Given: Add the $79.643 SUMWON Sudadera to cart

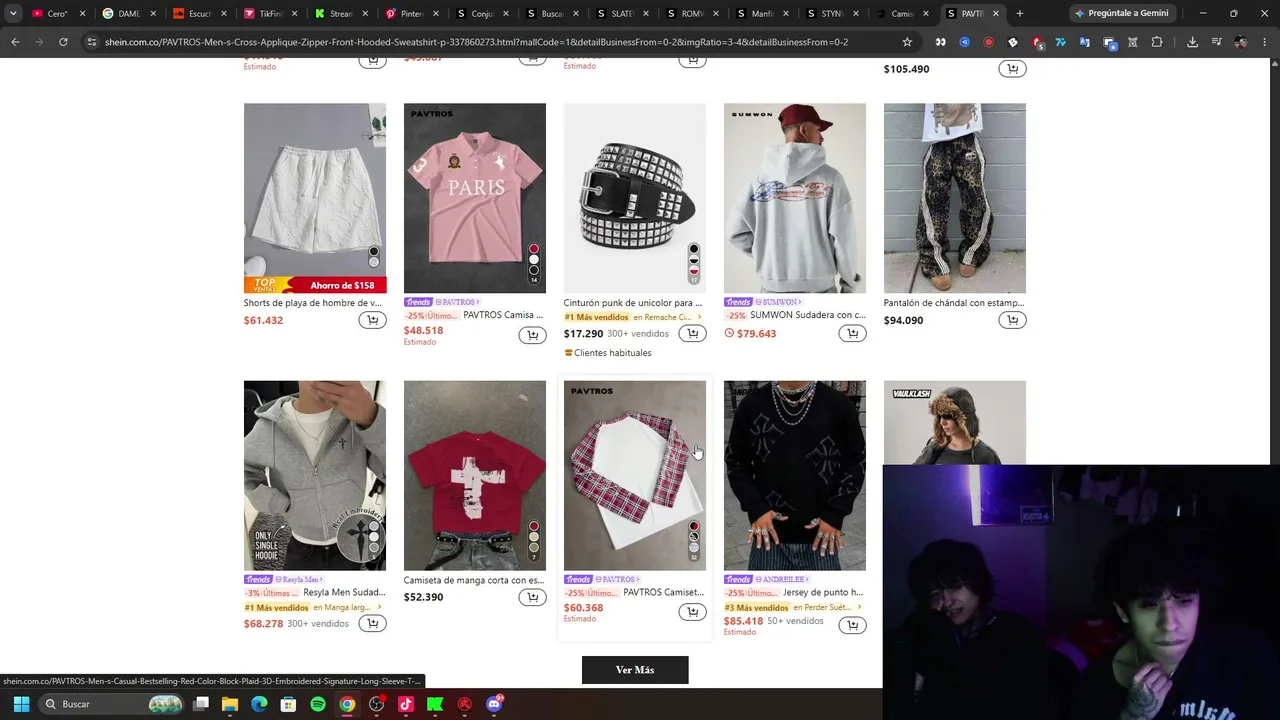Looking at the screenshot, I should click(x=852, y=333).
